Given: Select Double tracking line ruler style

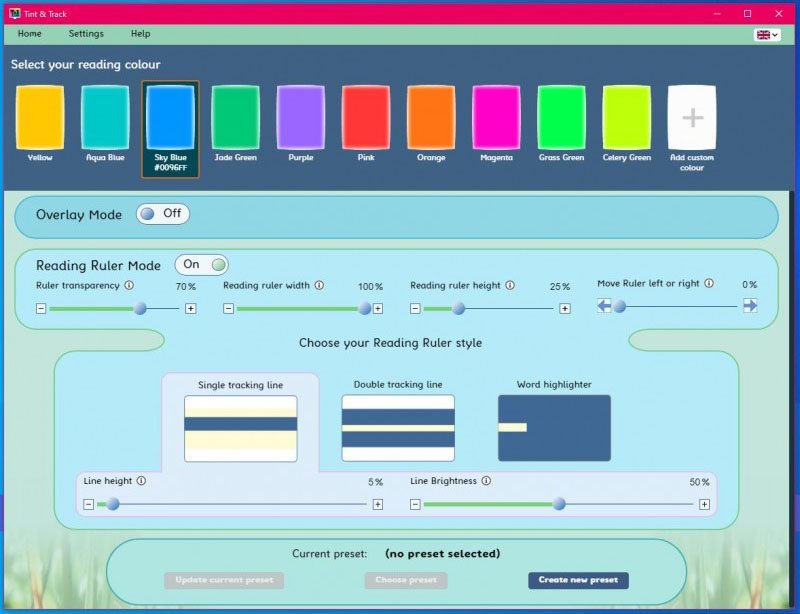Looking at the screenshot, I should (x=398, y=428).
